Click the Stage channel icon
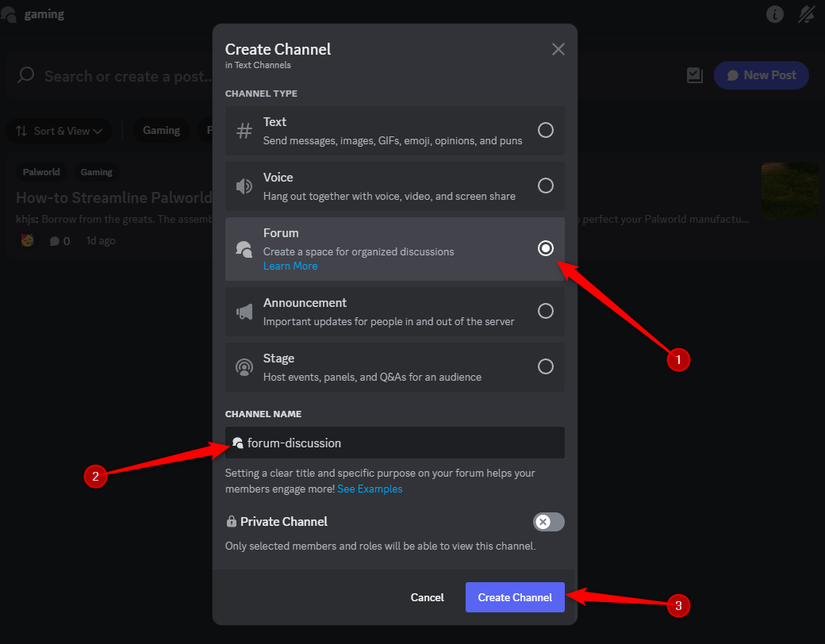Screen dimensions: 825x644 pos(244,366)
